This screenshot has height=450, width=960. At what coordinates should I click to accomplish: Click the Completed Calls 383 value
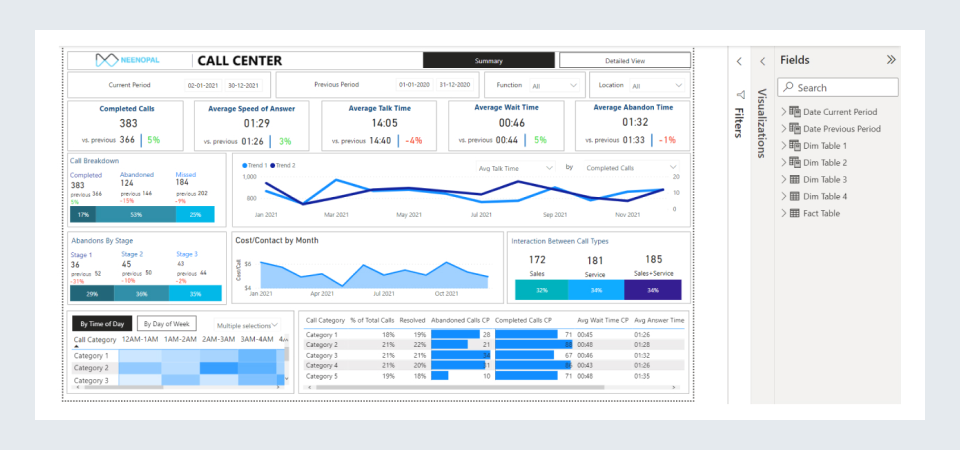(x=129, y=123)
